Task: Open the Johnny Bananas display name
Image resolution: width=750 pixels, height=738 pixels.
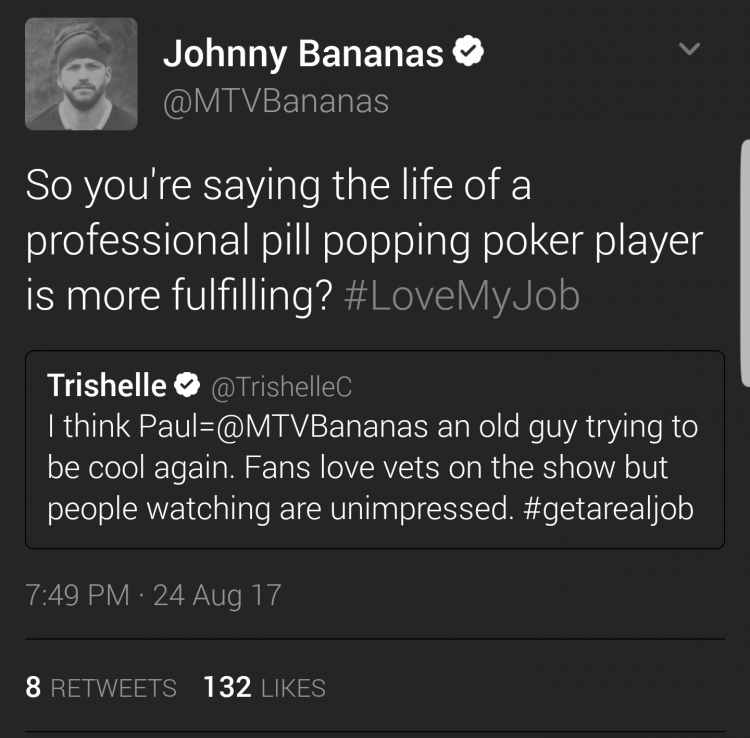Action: (303, 54)
